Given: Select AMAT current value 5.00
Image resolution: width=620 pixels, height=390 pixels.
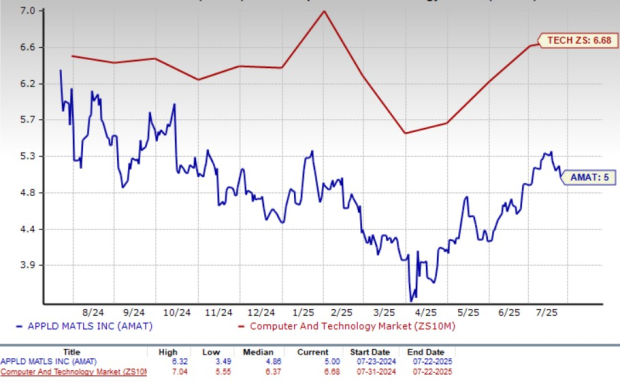Looking at the screenshot, I should click(332, 362).
